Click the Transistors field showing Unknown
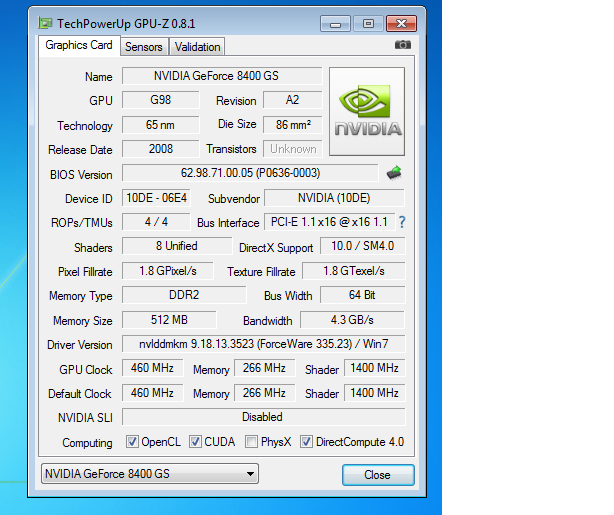Image resolution: width=614 pixels, height=515 pixels. [293, 149]
